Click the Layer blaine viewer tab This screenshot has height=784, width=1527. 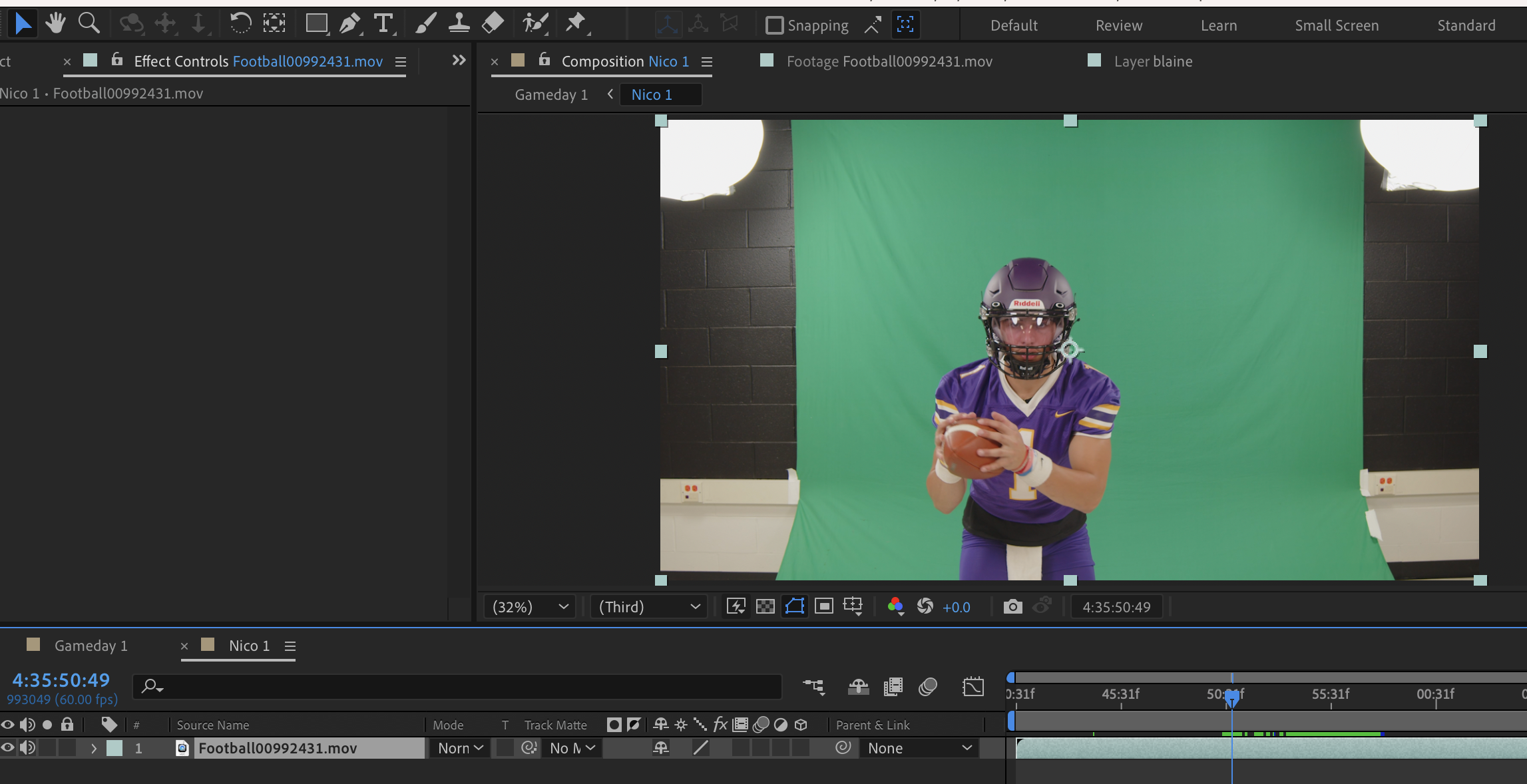click(x=1152, y=61)
